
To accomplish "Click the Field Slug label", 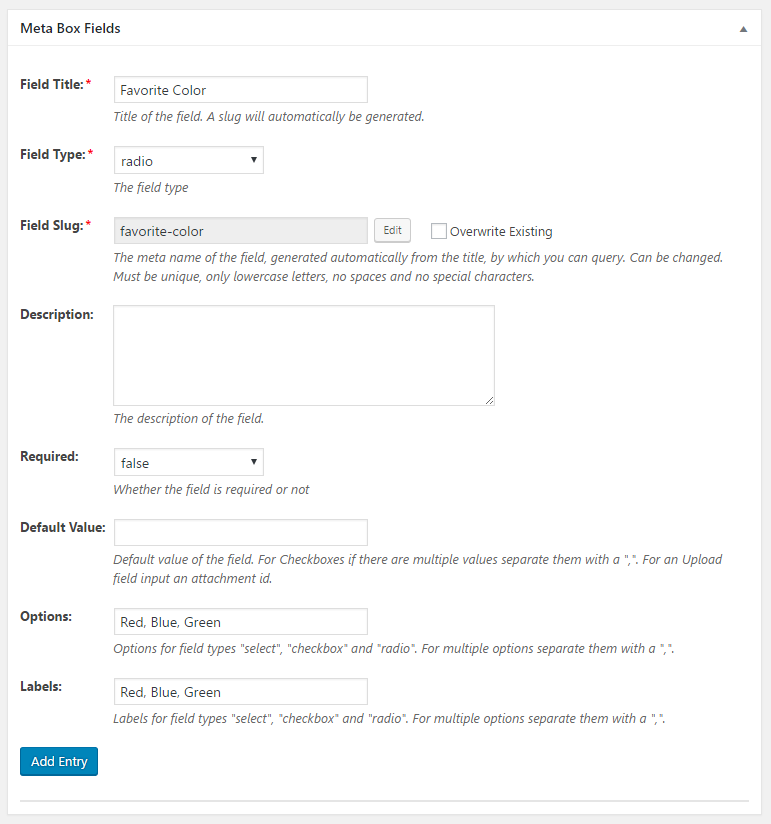I will 52,225.
